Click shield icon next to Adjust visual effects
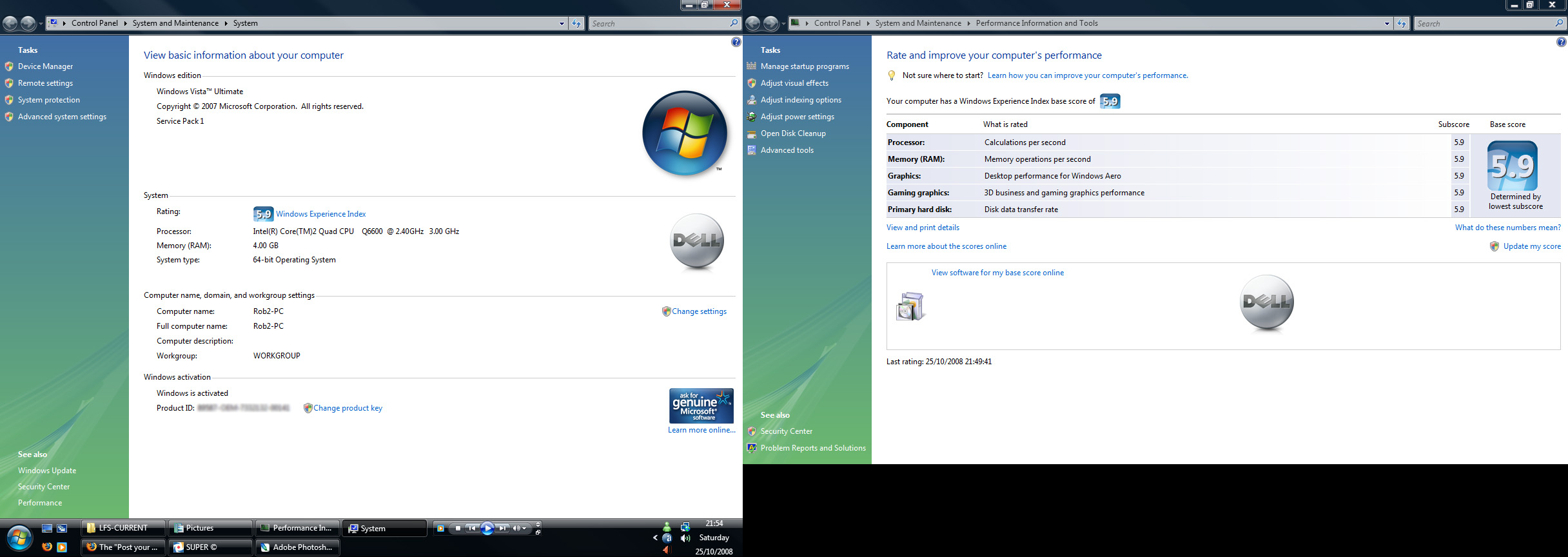1568x557 pixels. (x=751, y=83)
